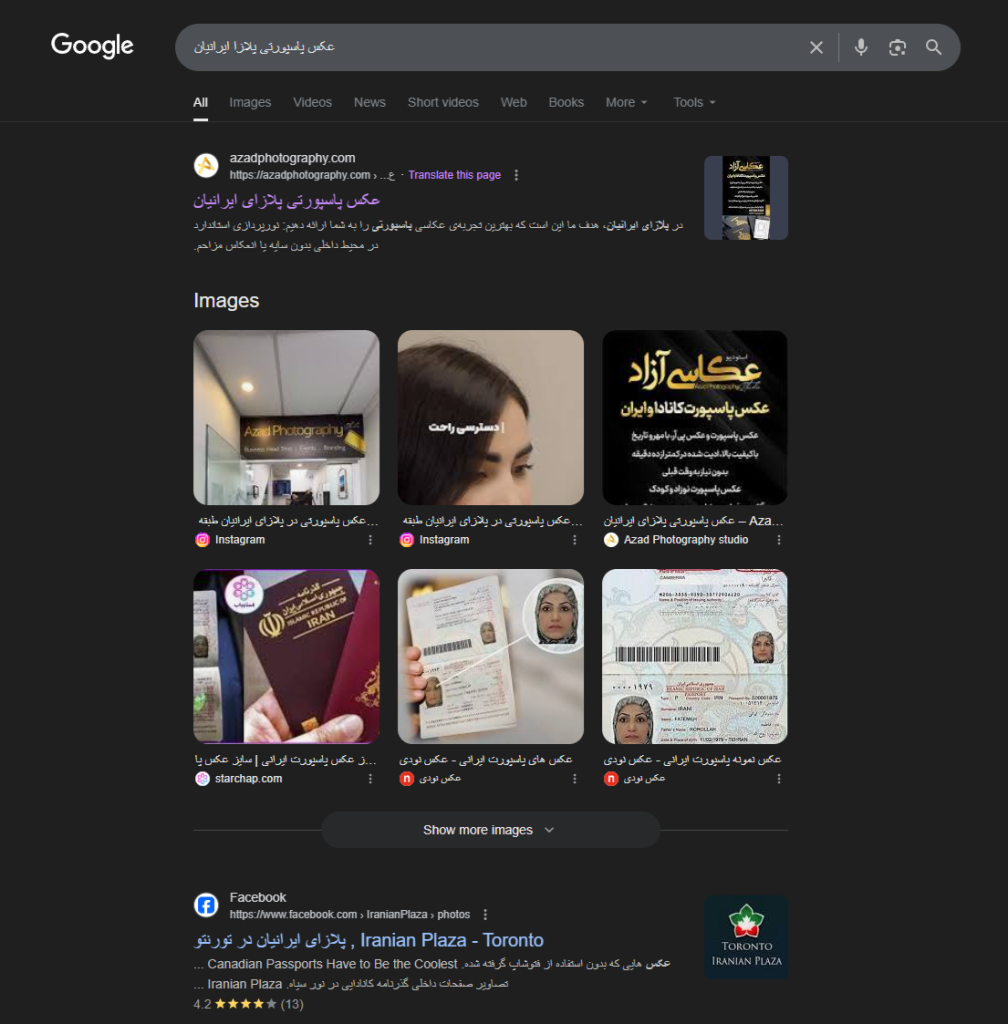Open the Tools dropdown
The height and width of the screenshot is (1024, 1008).
694,102
